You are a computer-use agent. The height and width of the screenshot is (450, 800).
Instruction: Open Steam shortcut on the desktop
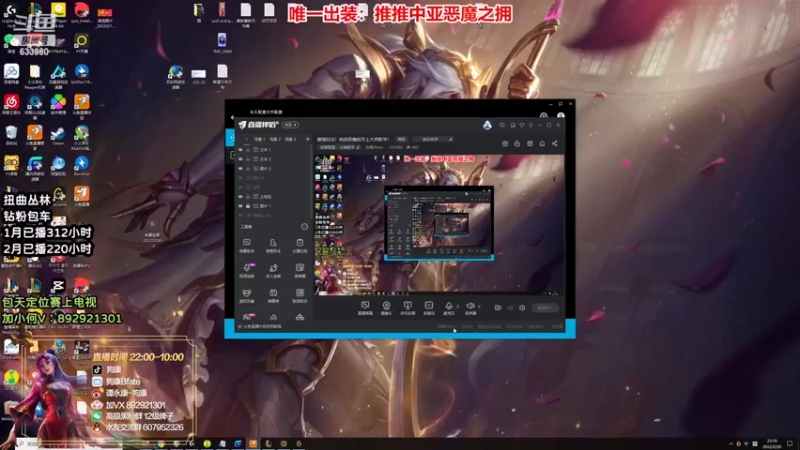click(x=58, y=136)
